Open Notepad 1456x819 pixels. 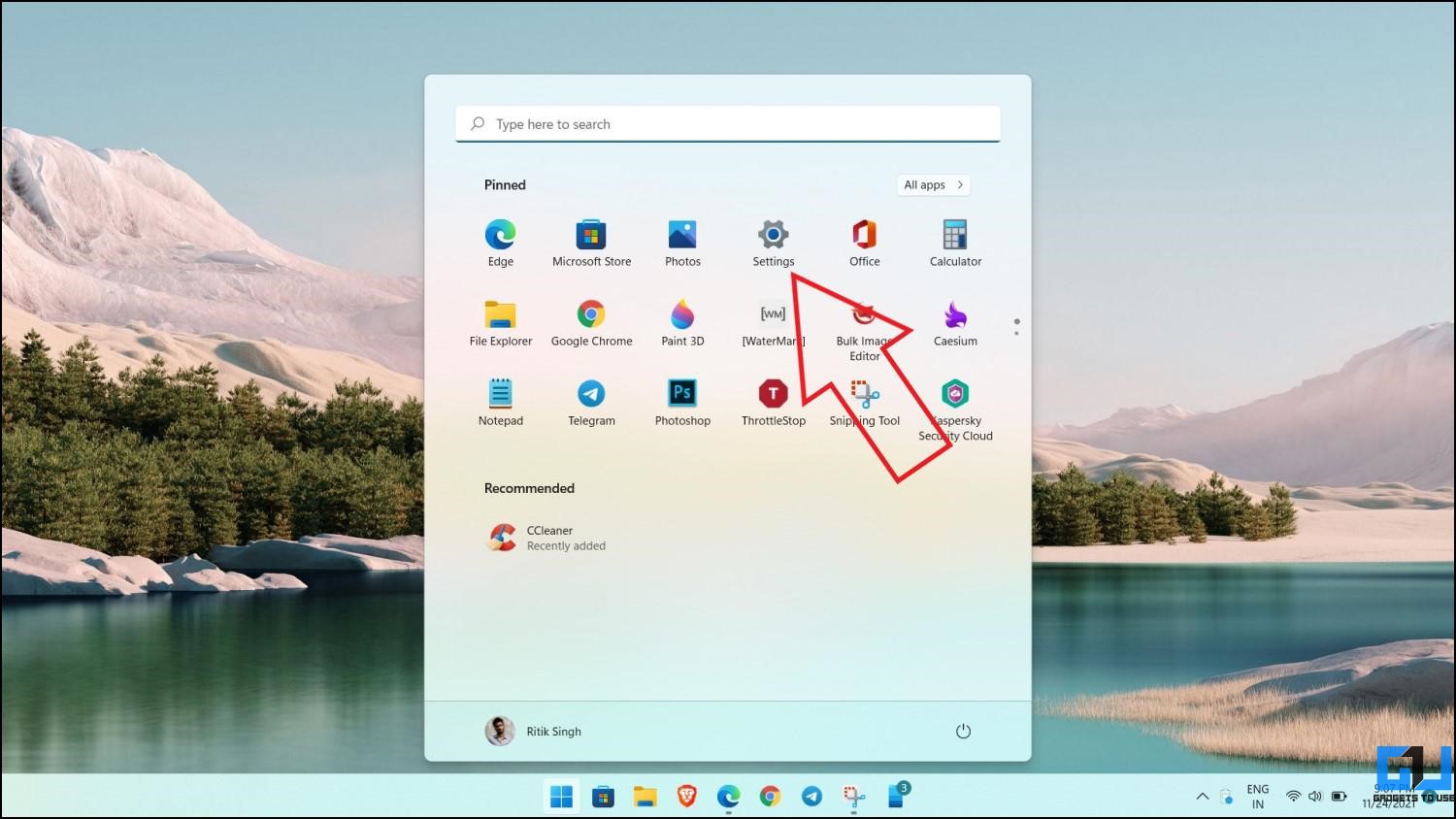tap(501, 403)
